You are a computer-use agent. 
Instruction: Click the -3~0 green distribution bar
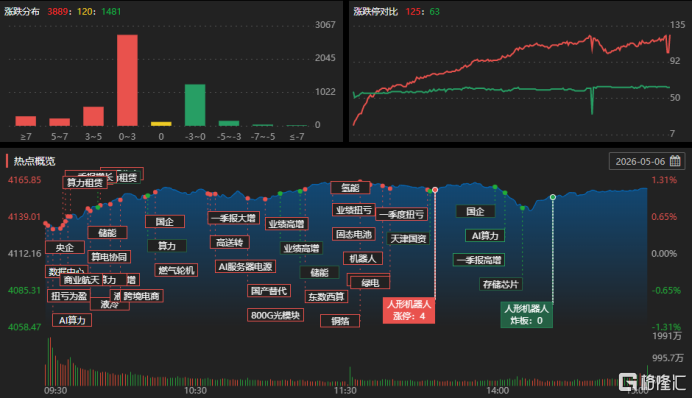195,105
